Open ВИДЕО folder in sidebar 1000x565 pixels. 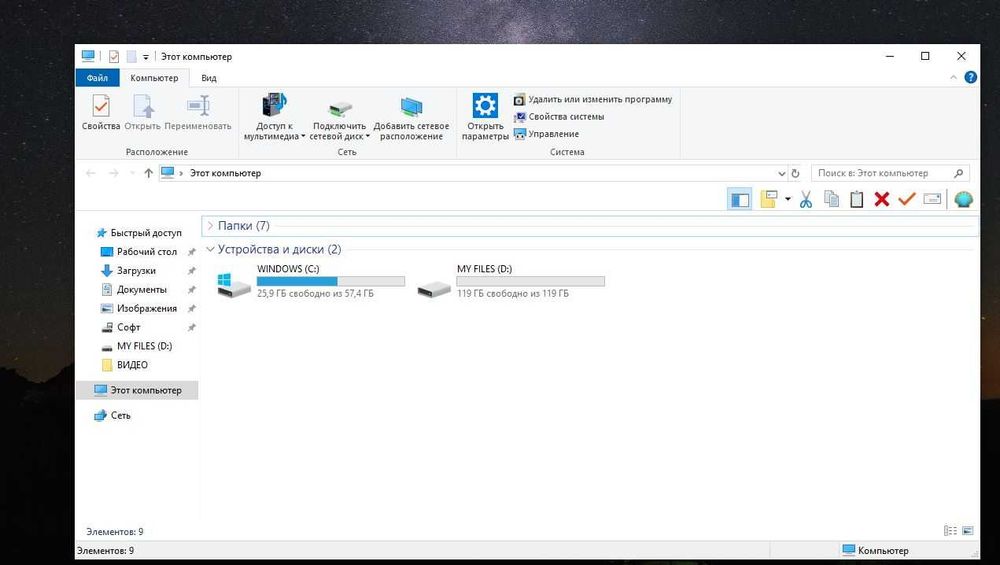tap(124, 365)
